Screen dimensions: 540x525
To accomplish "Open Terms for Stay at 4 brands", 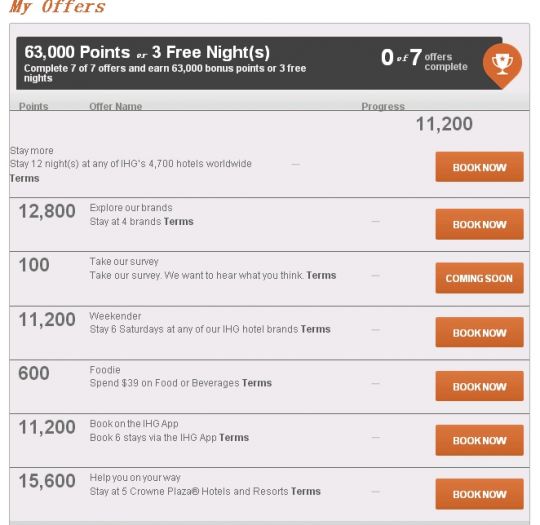I will point(178,221).
